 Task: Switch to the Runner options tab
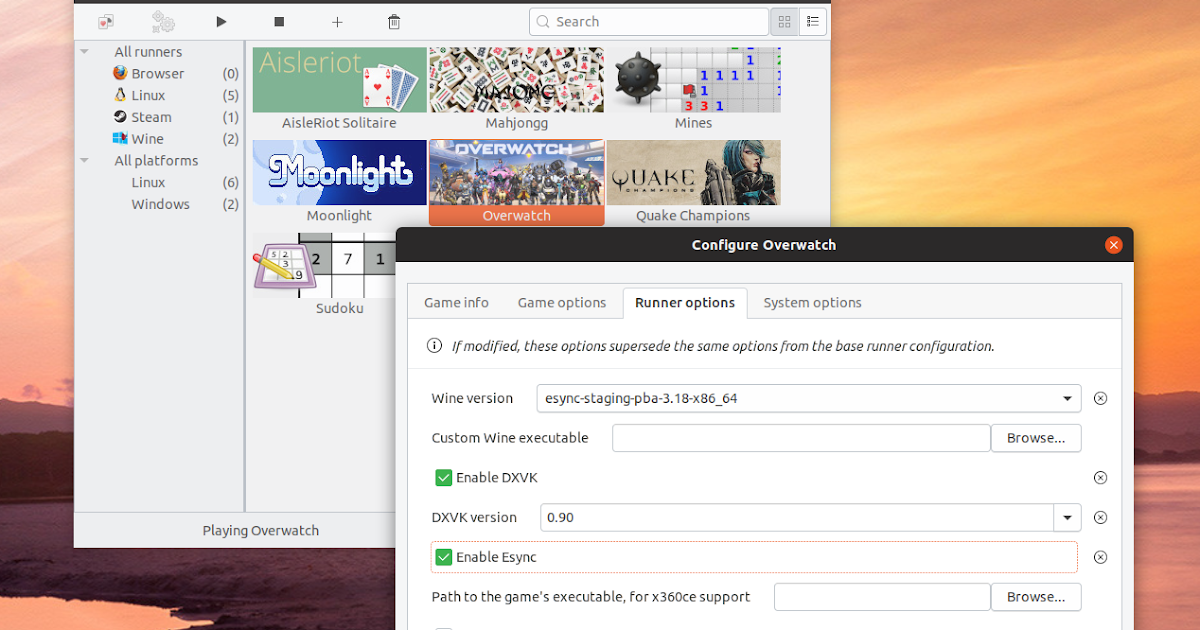pyautogui.click(x=685, y=303)
